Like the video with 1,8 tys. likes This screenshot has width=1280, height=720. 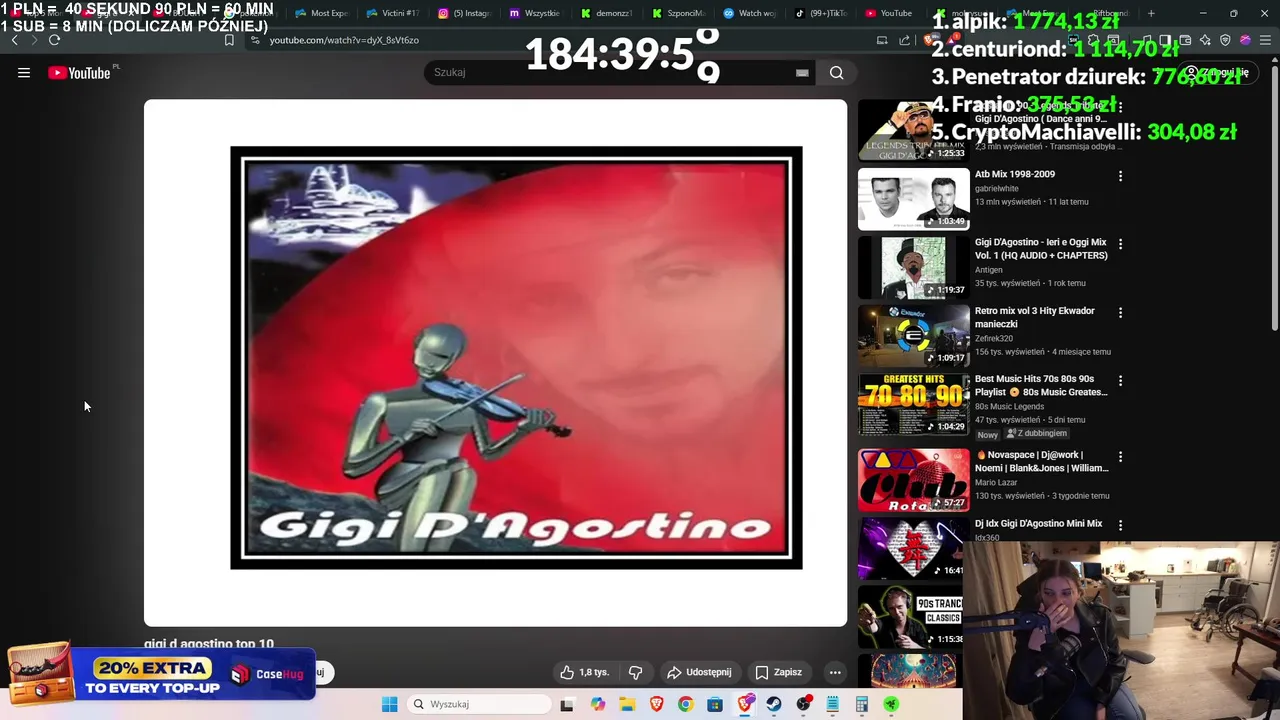(x=584, y=672)
